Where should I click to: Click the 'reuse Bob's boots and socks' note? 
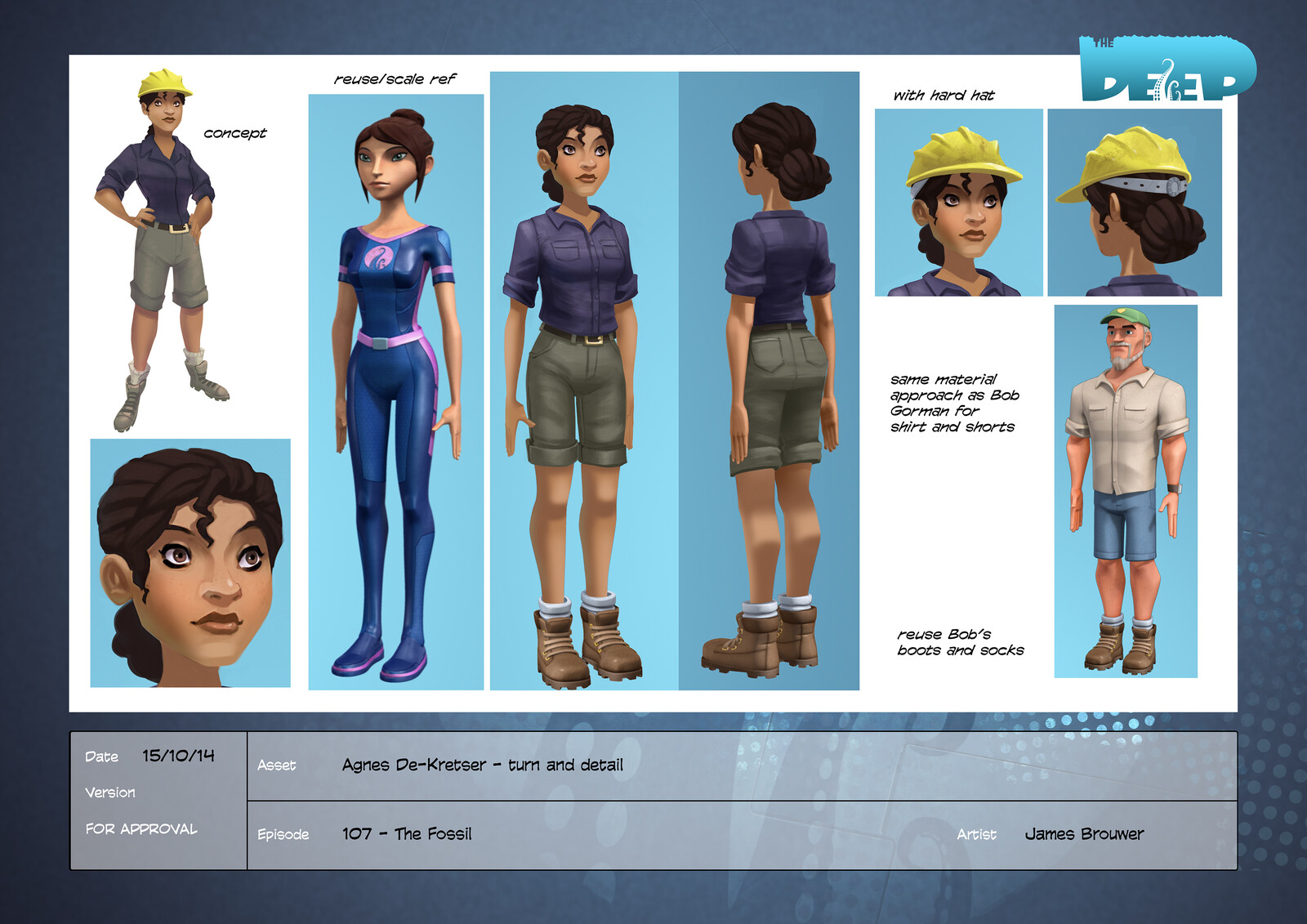[x=961, y=642]
